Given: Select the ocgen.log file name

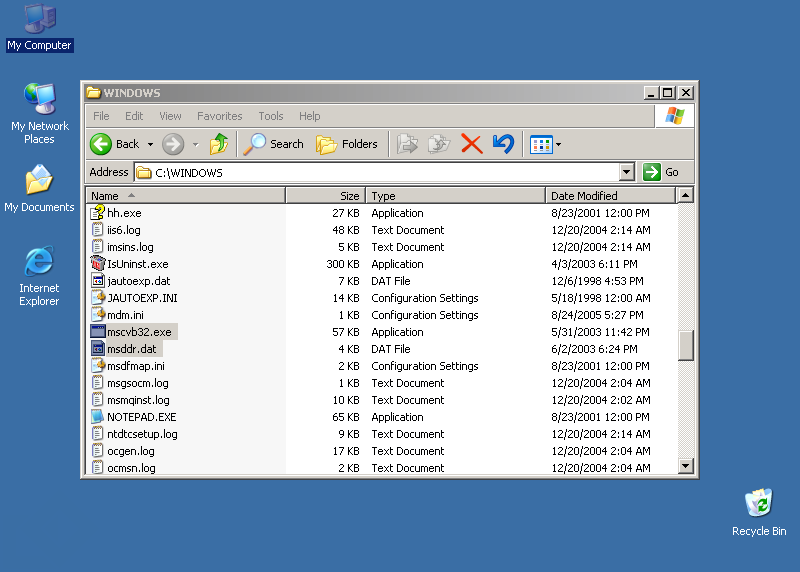Looking at the screenshot, I should click(x=131, y=451).
